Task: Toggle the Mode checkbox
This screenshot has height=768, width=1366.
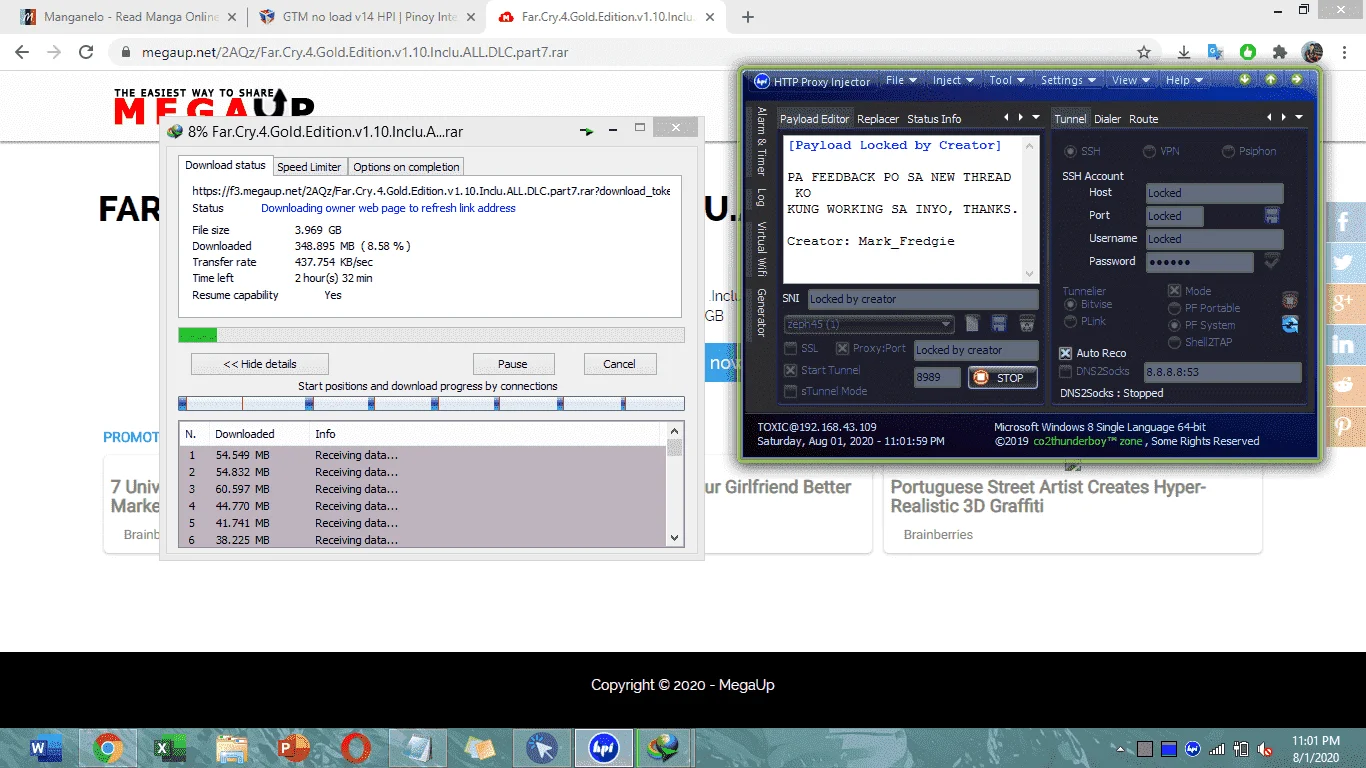Action: point(1174,291)
